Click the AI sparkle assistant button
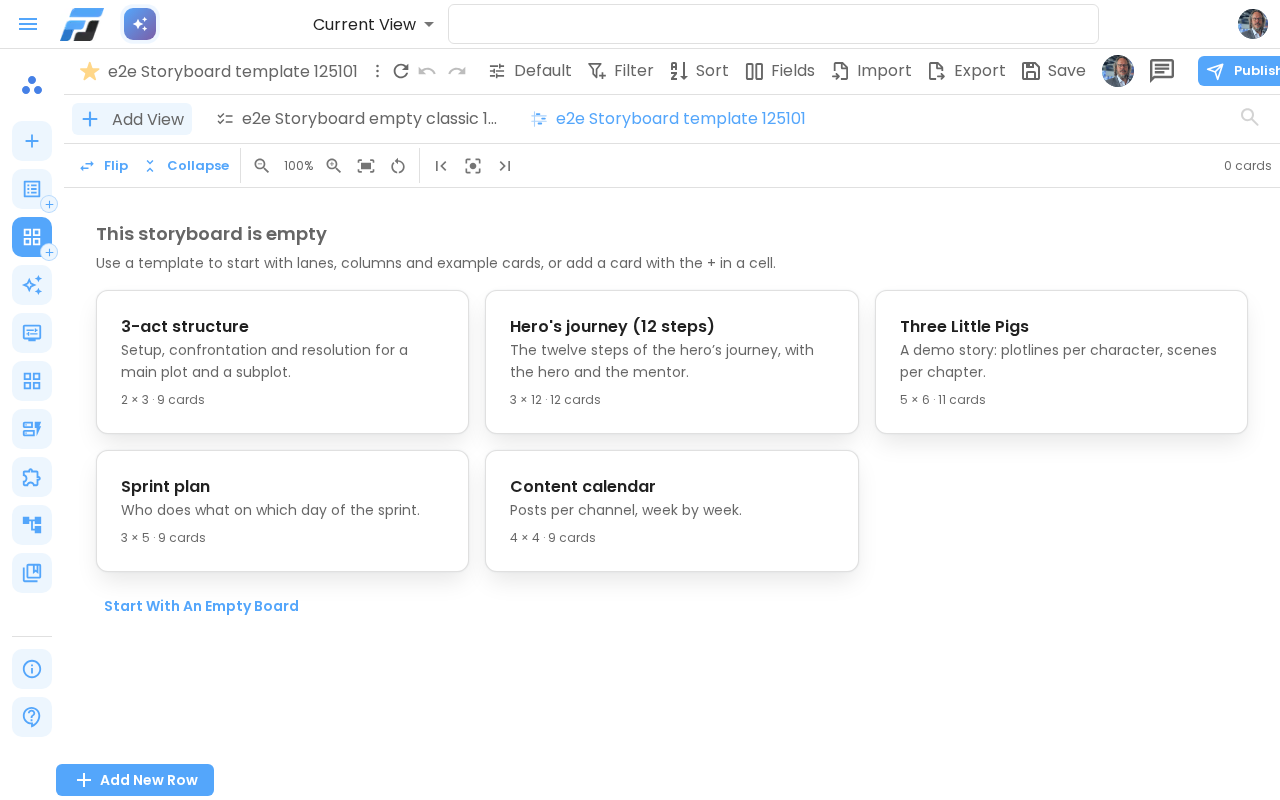Screen dimensions: 1280x800 [140, 24]
